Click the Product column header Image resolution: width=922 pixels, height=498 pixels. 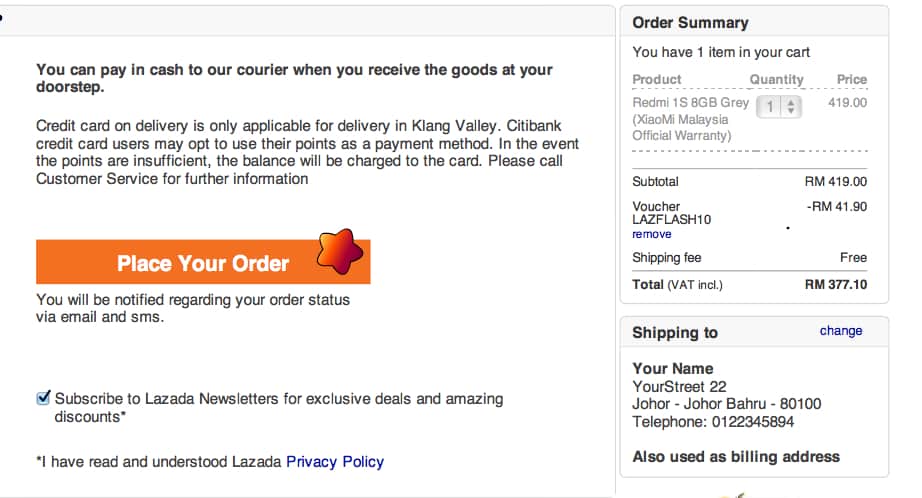point(657,79)
